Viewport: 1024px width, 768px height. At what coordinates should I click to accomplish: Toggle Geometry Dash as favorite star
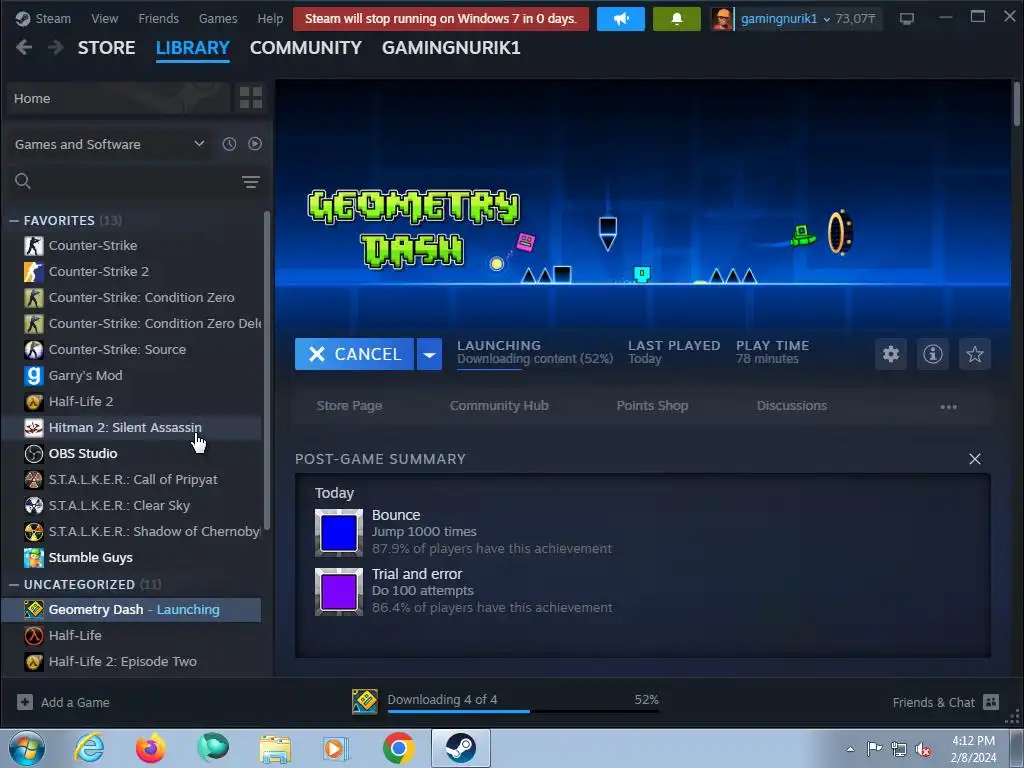(x=975, y=354)
